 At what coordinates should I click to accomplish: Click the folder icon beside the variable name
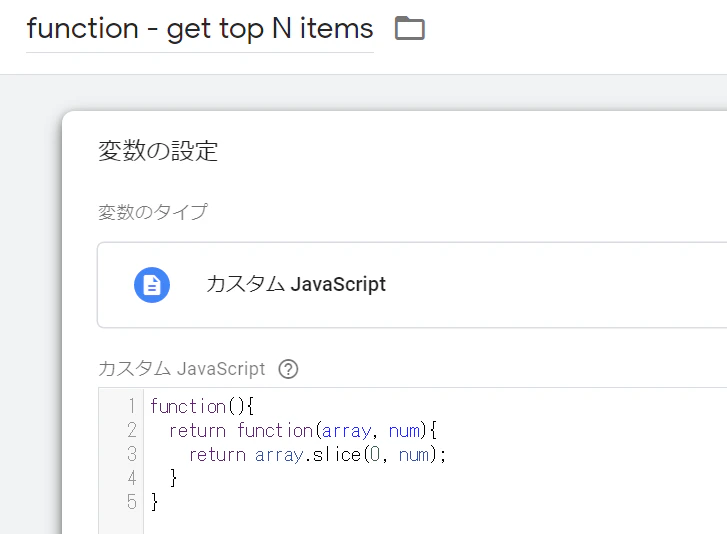pyautogui.click(x=409, y=28)
